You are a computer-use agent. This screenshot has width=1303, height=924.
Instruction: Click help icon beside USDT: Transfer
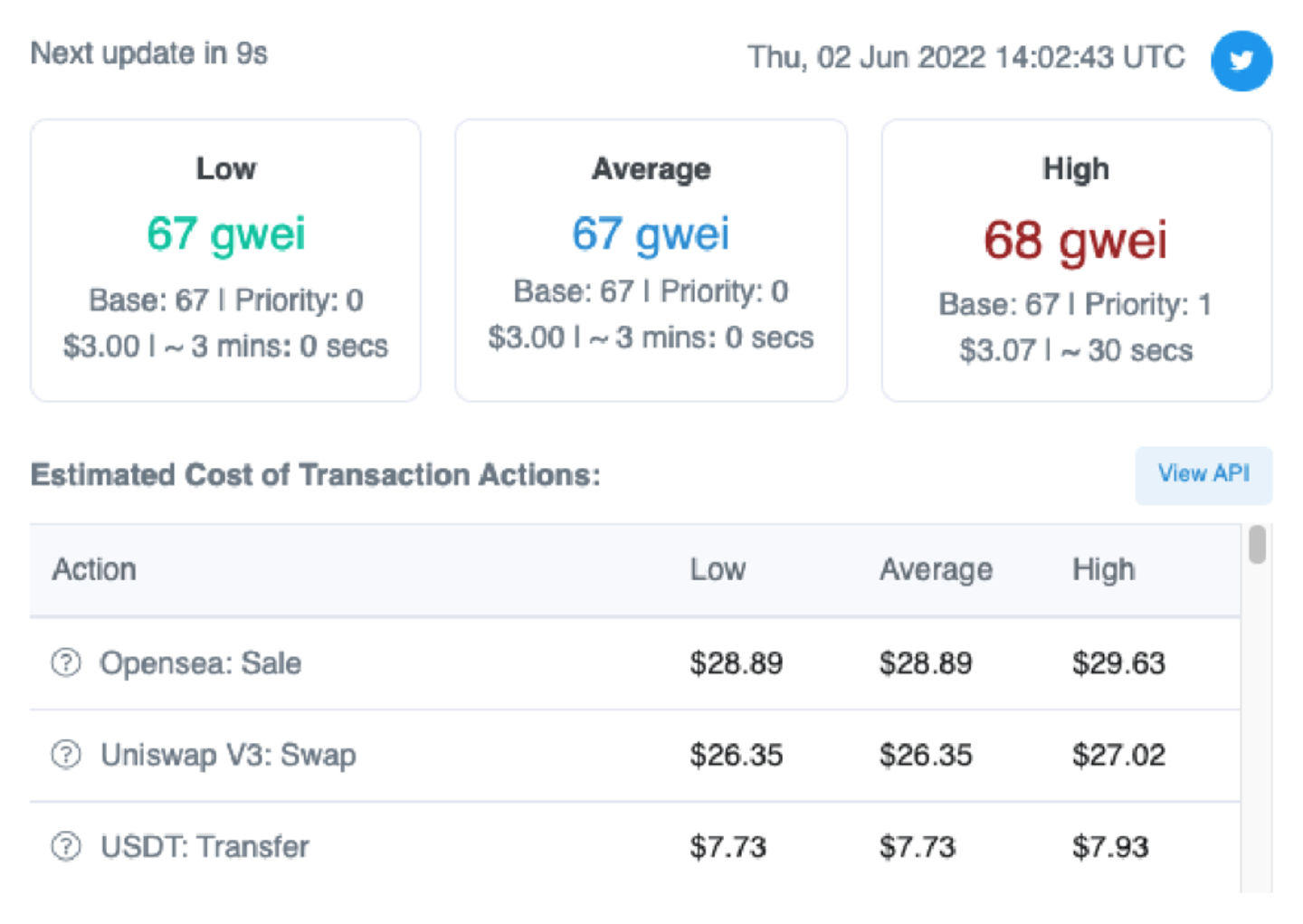(66, 846)
